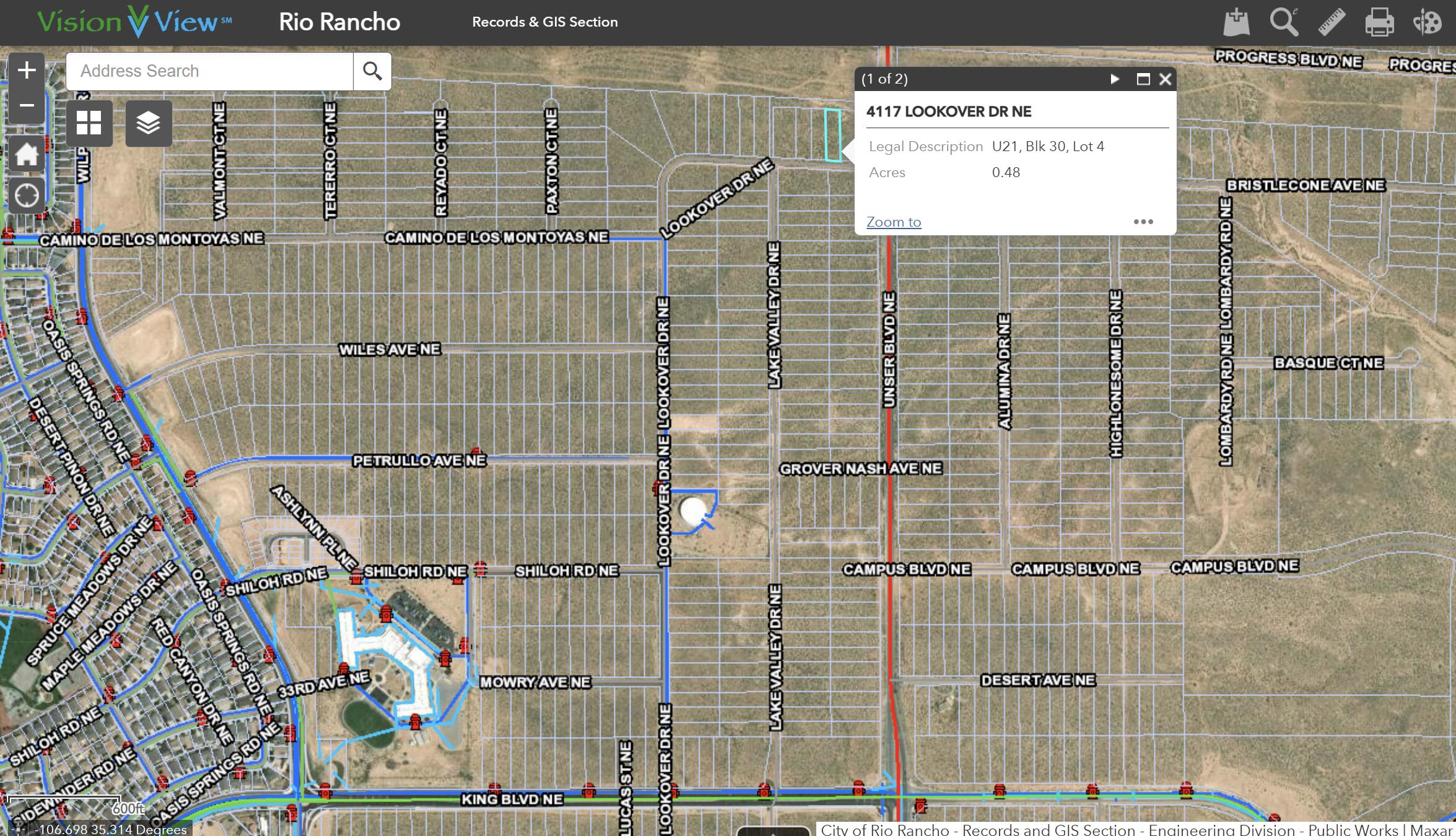Close the 4117 Lookover Dr popup
Viewport: 1456px width, 836px height.
pyautogui.click(x=1165, y=79)
